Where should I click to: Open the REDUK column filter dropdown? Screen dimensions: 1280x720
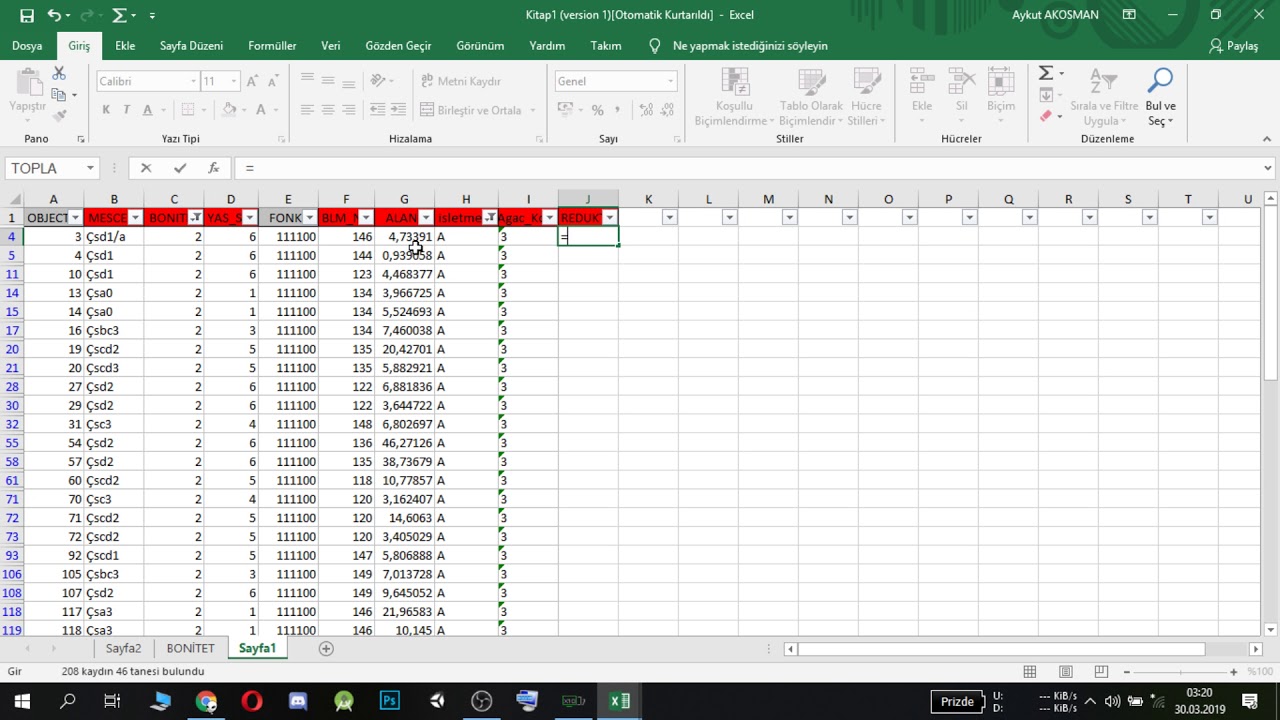(x=610, y=218)
